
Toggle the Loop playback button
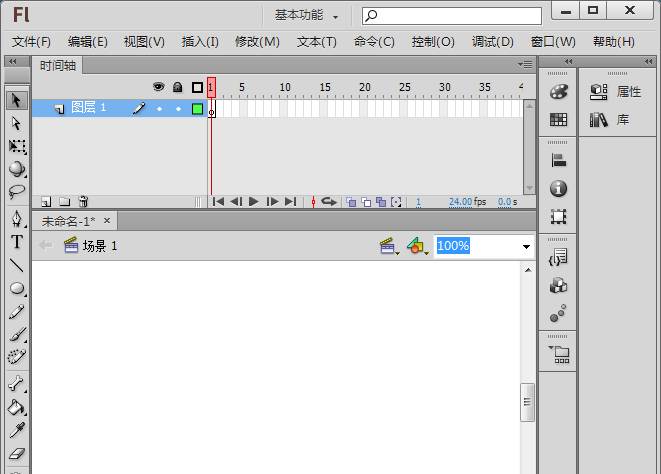329,202
